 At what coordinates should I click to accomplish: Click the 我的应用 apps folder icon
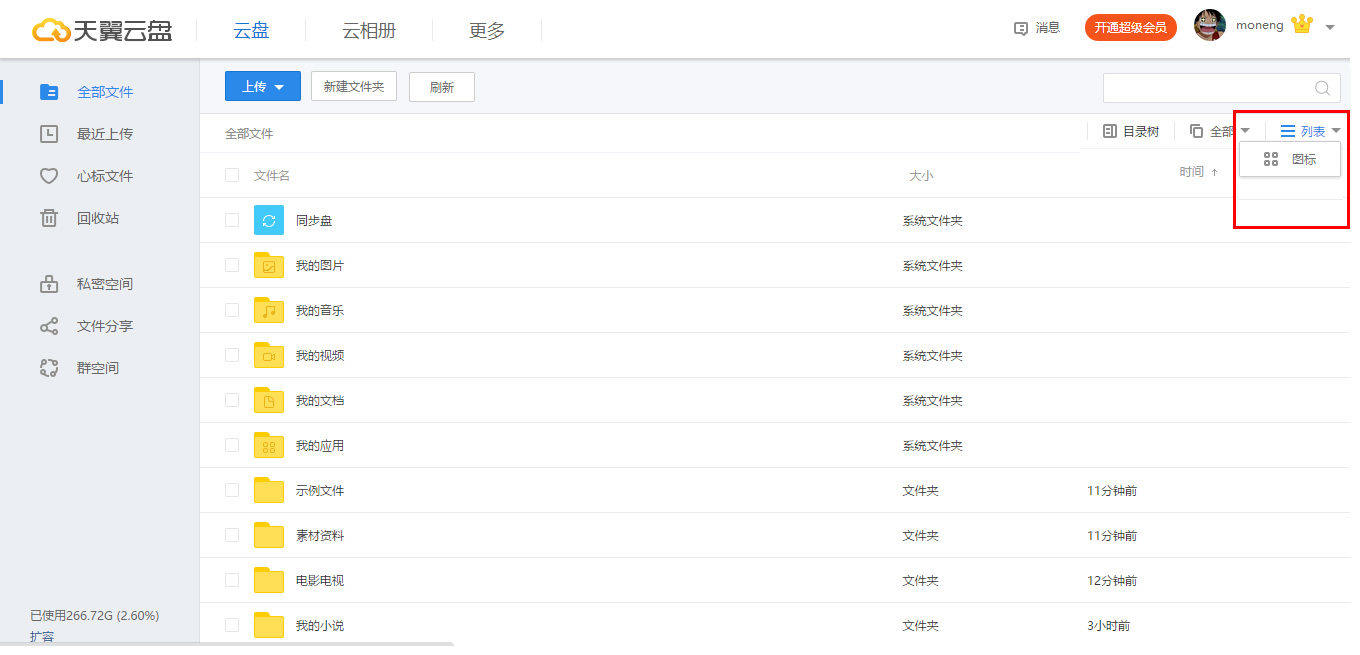pos(268,445)
